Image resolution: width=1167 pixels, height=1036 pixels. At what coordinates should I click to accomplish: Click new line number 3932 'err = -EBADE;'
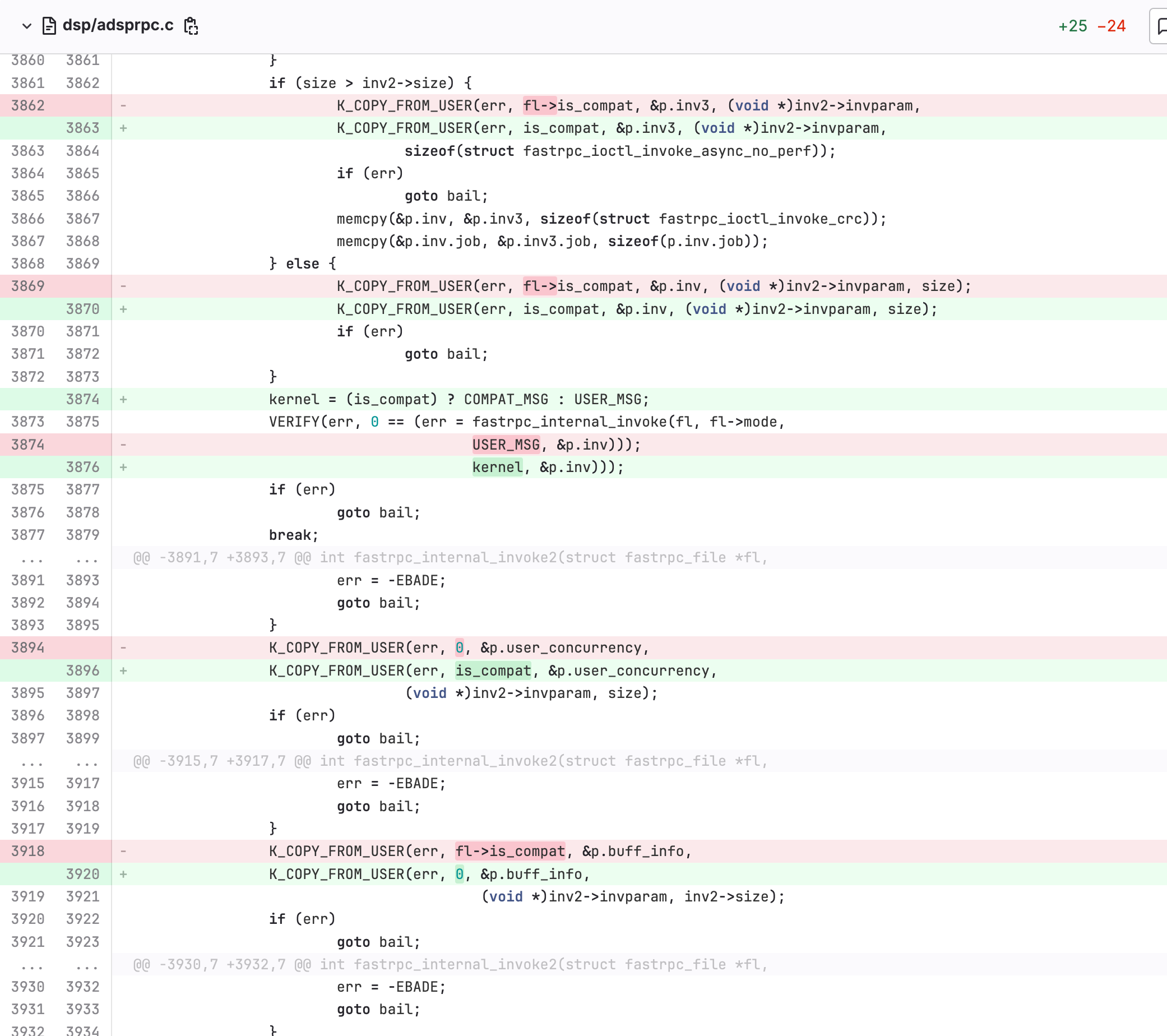[83, 987]
